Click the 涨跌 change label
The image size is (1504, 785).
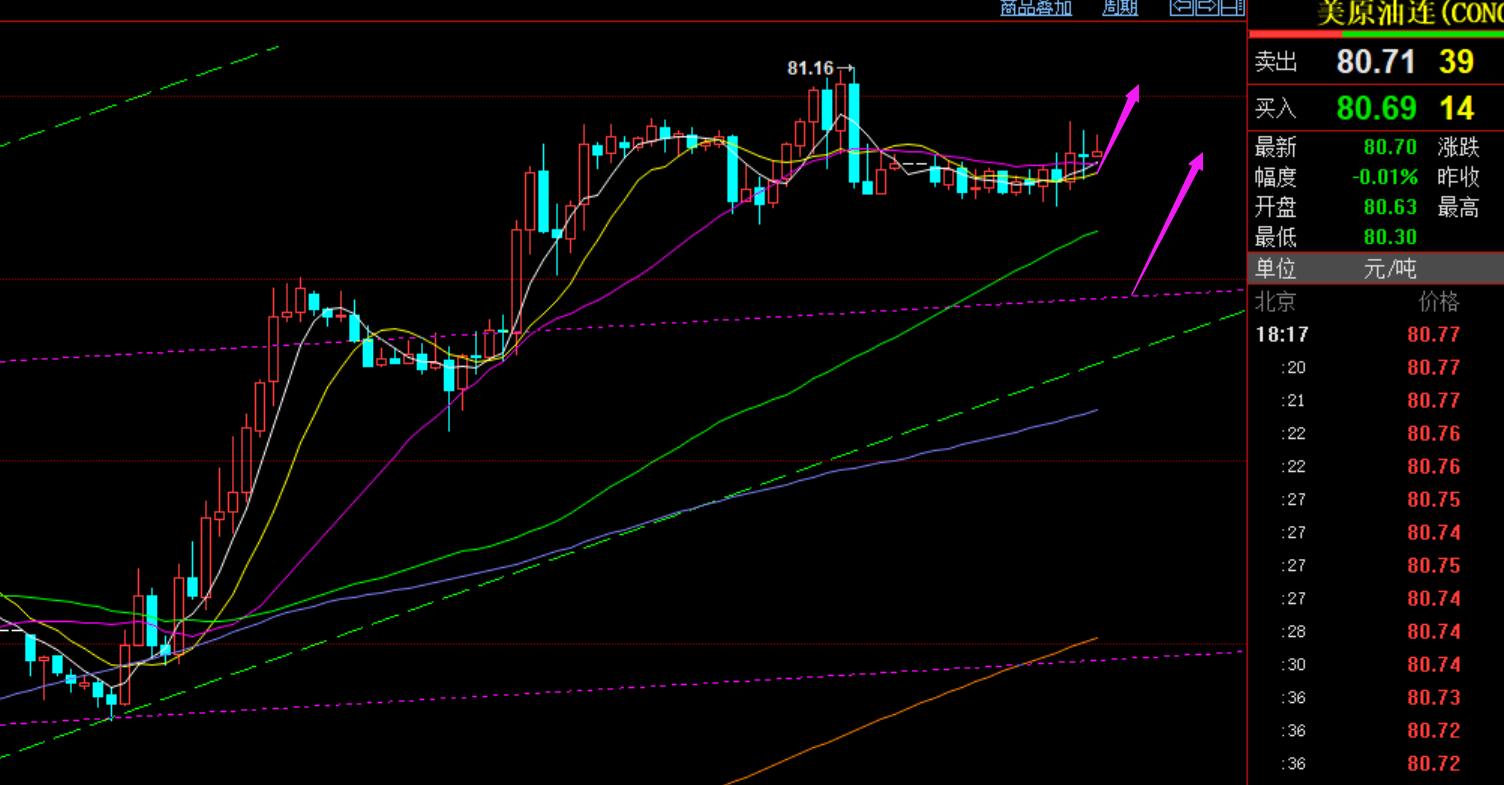point(1459,147)
